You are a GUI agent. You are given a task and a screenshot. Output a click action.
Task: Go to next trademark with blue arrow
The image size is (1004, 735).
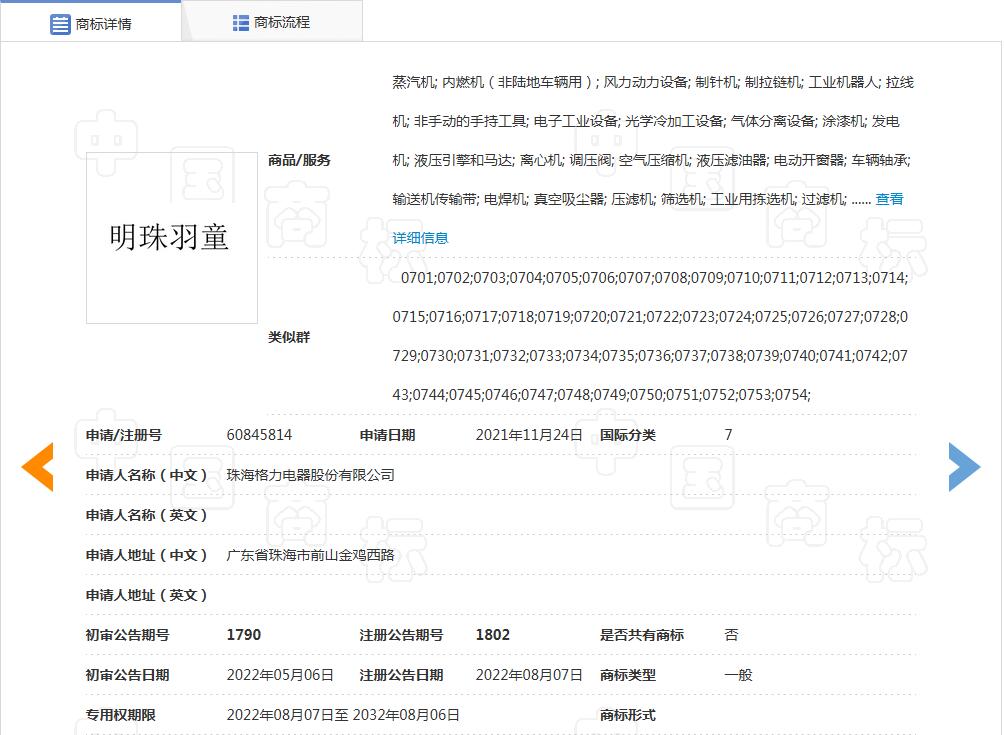[964, 467]
